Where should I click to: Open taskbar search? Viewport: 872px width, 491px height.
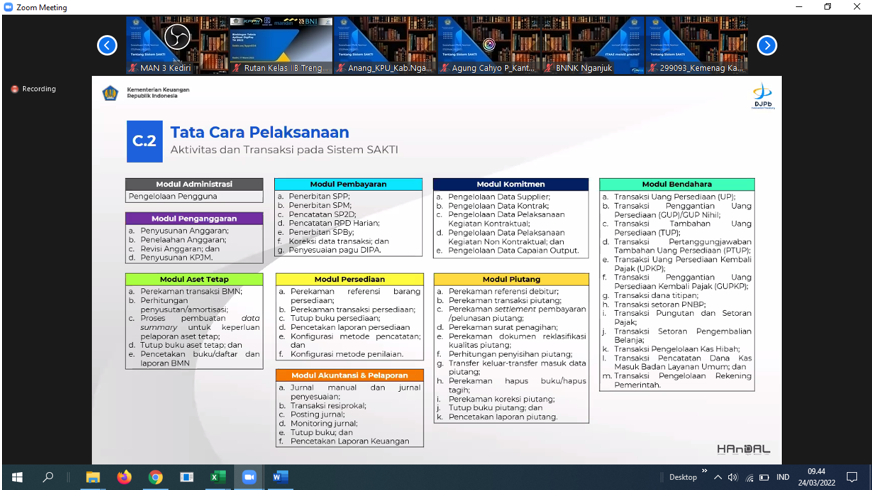48,477
